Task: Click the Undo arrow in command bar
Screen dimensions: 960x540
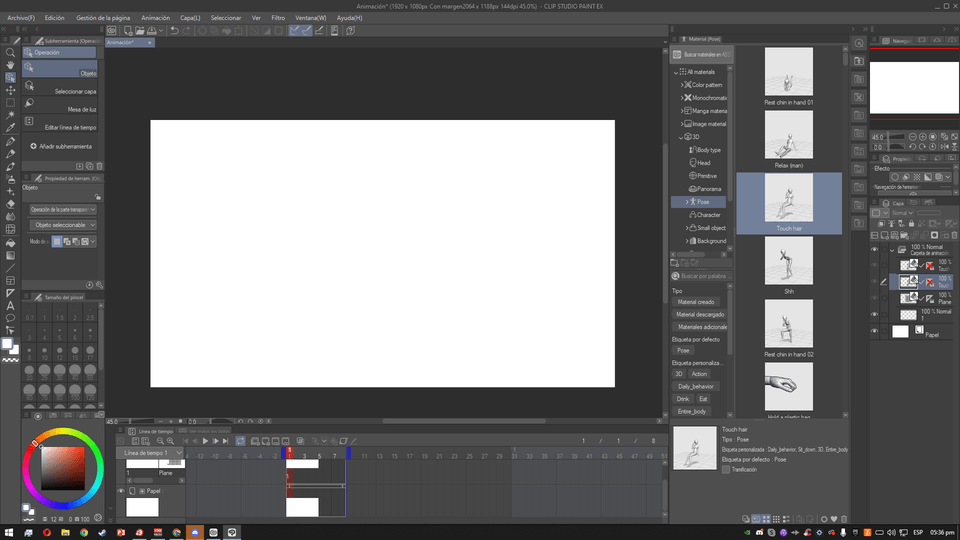Action: (174, 31)
